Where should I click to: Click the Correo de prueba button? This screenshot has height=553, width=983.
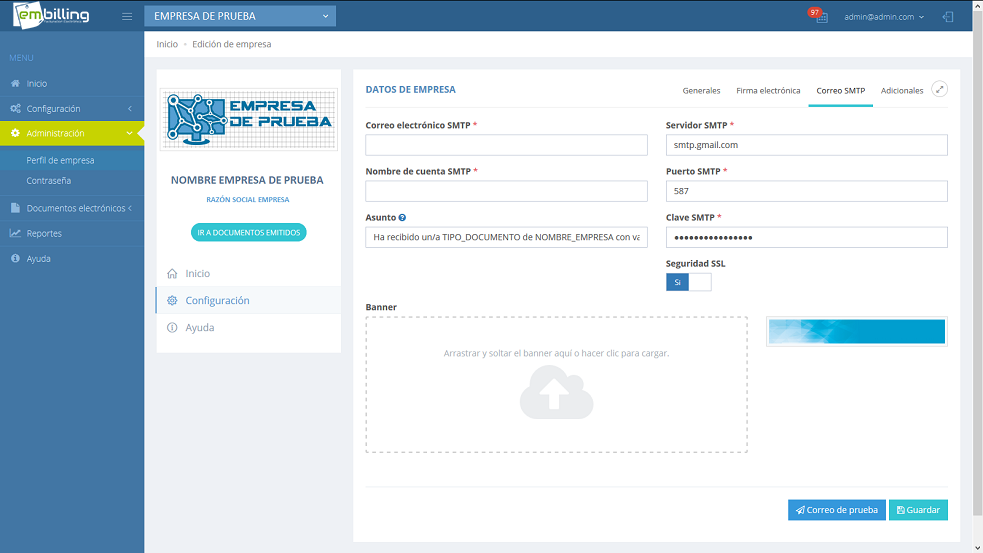836,510
